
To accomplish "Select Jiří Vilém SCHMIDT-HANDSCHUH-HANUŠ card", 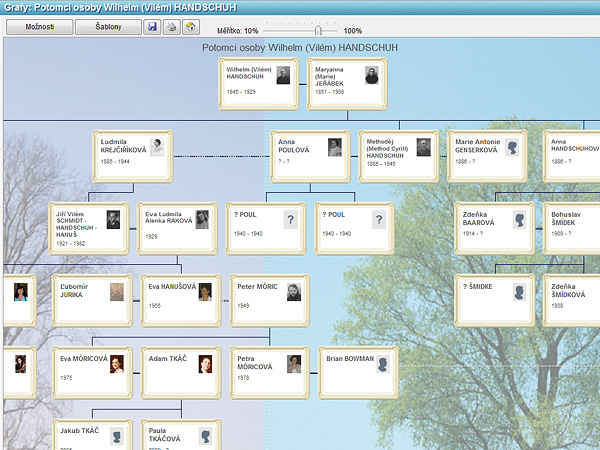I will tap(89, 228).
